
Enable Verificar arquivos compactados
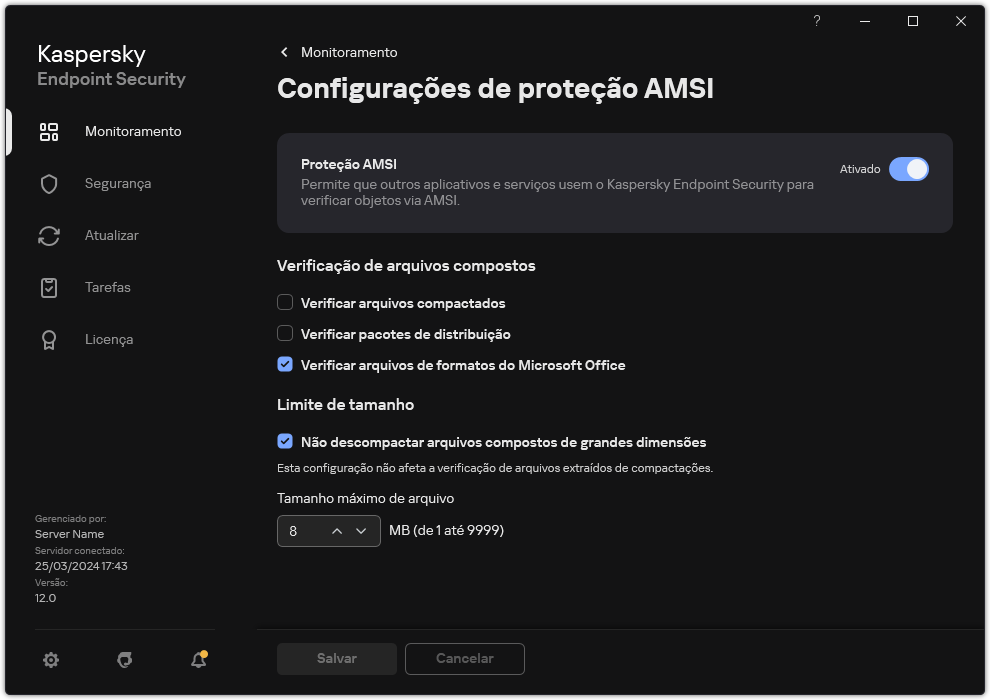[x=285, y=302]
